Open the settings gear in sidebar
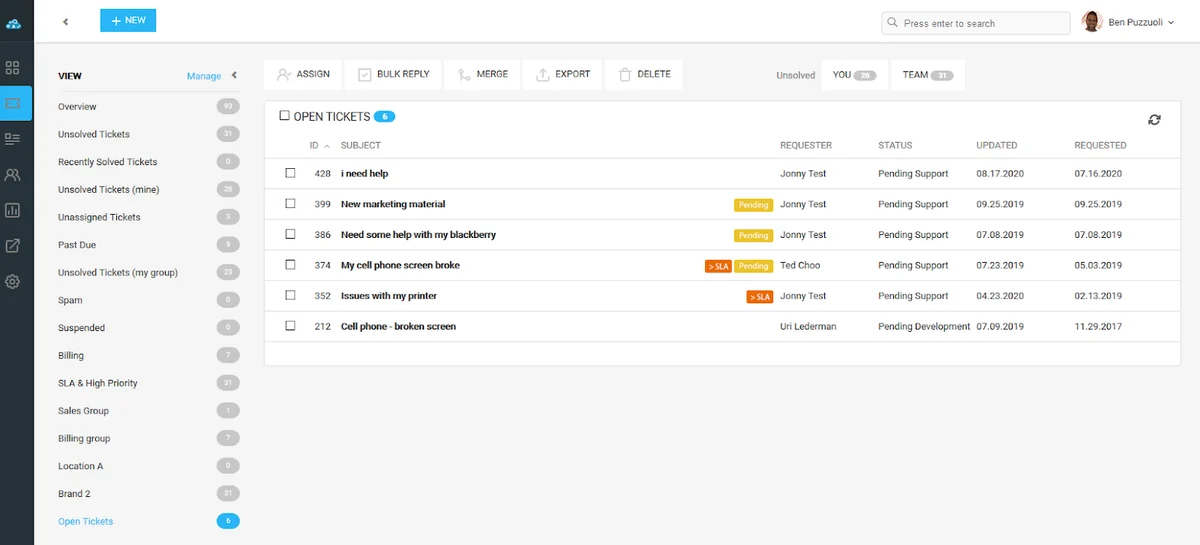This screenshot has height=545, width=1200. [x=13, y=282]
